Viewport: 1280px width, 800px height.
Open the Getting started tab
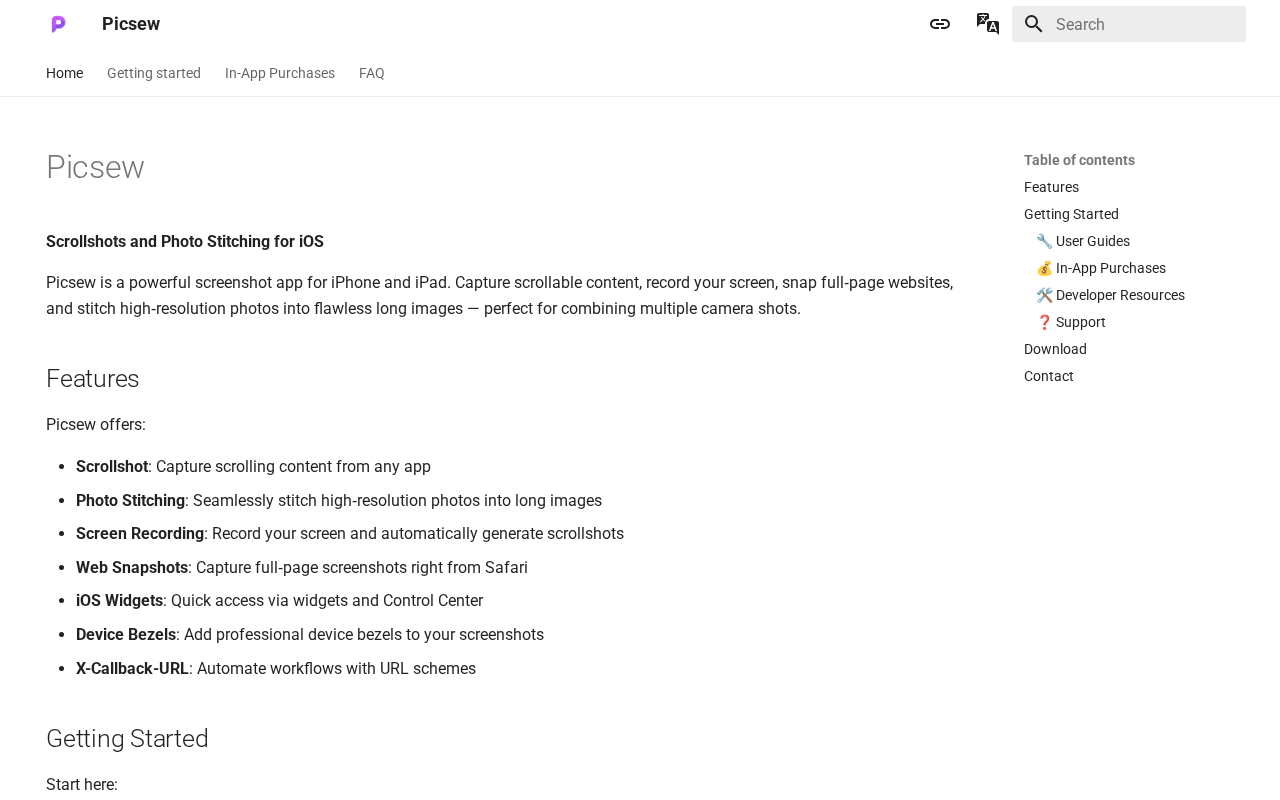(x=154, y=73)
